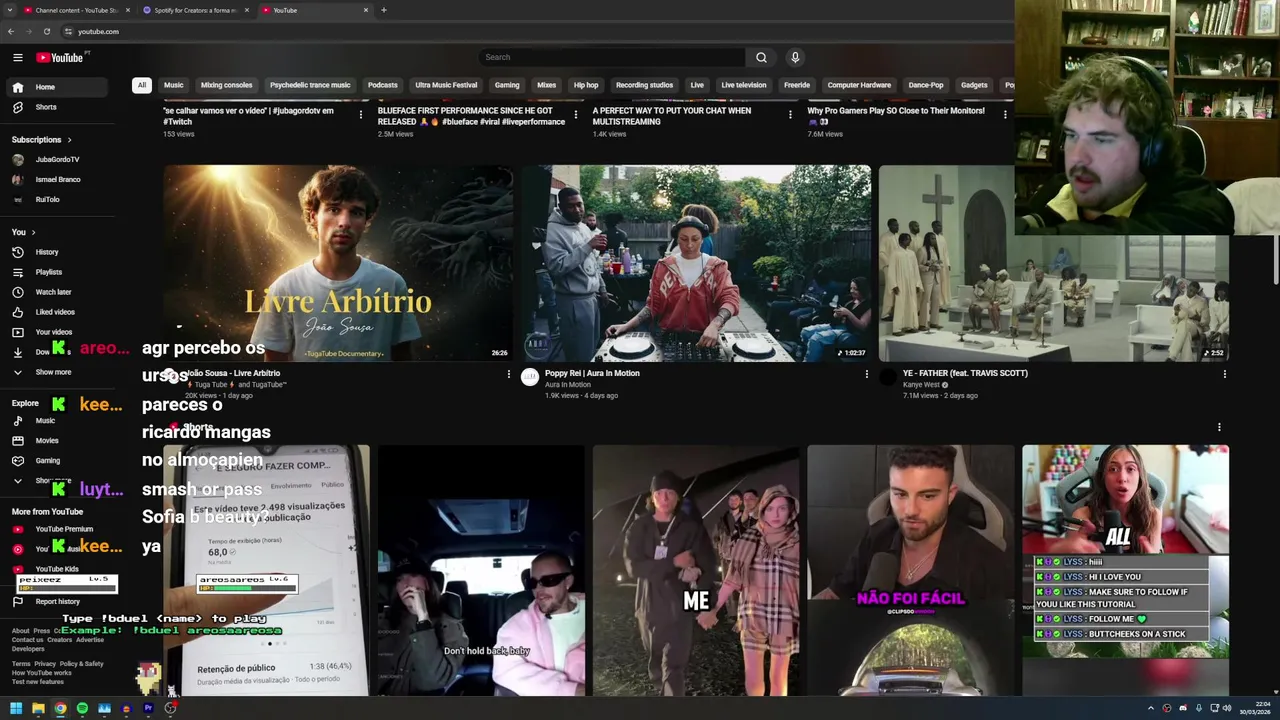The image size is (1280, 720).
Task: Switch to Spotify for Creators tab
Action: click(195, 10)
